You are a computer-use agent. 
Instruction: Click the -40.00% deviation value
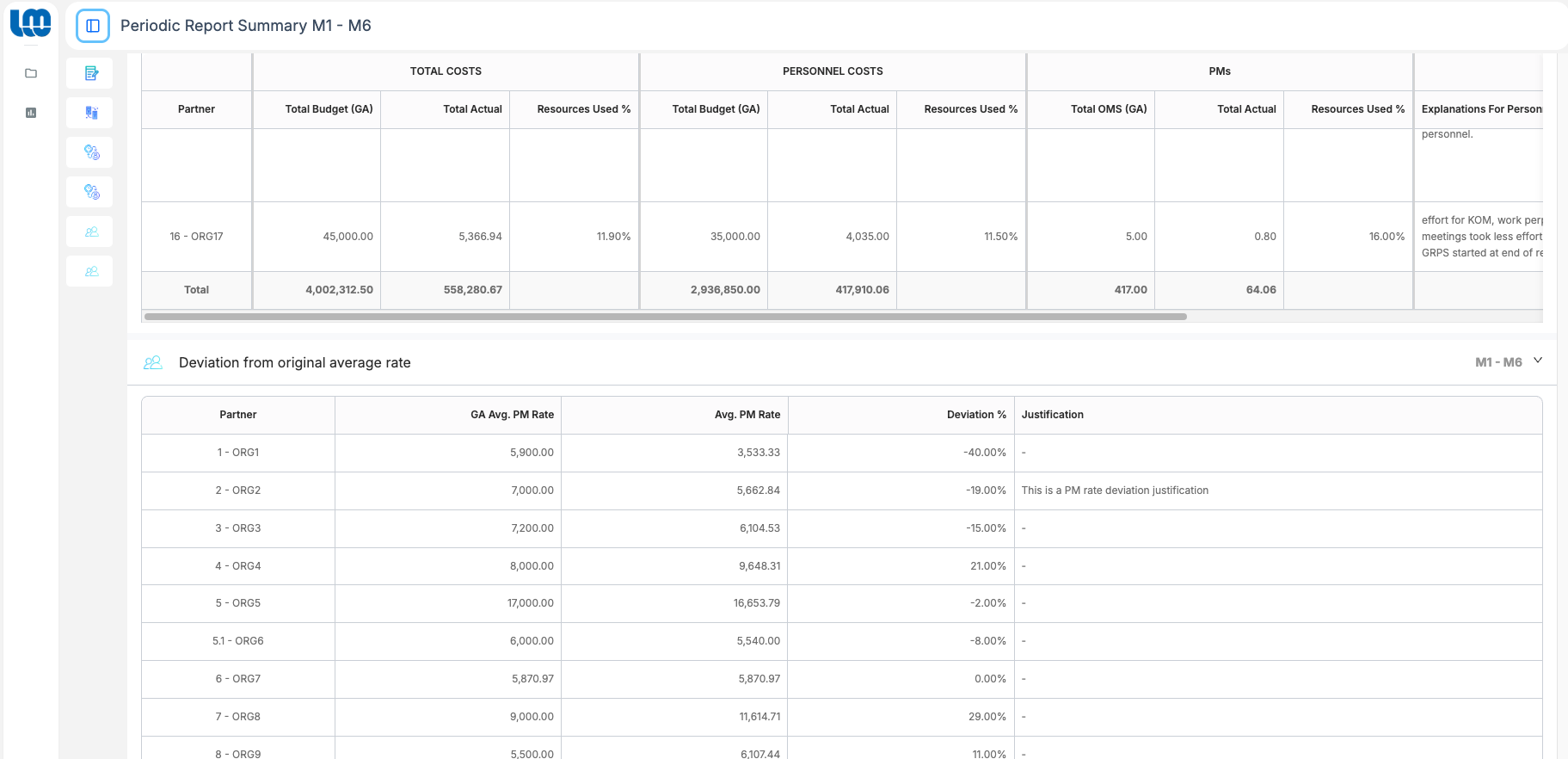(x=985, y=453)
